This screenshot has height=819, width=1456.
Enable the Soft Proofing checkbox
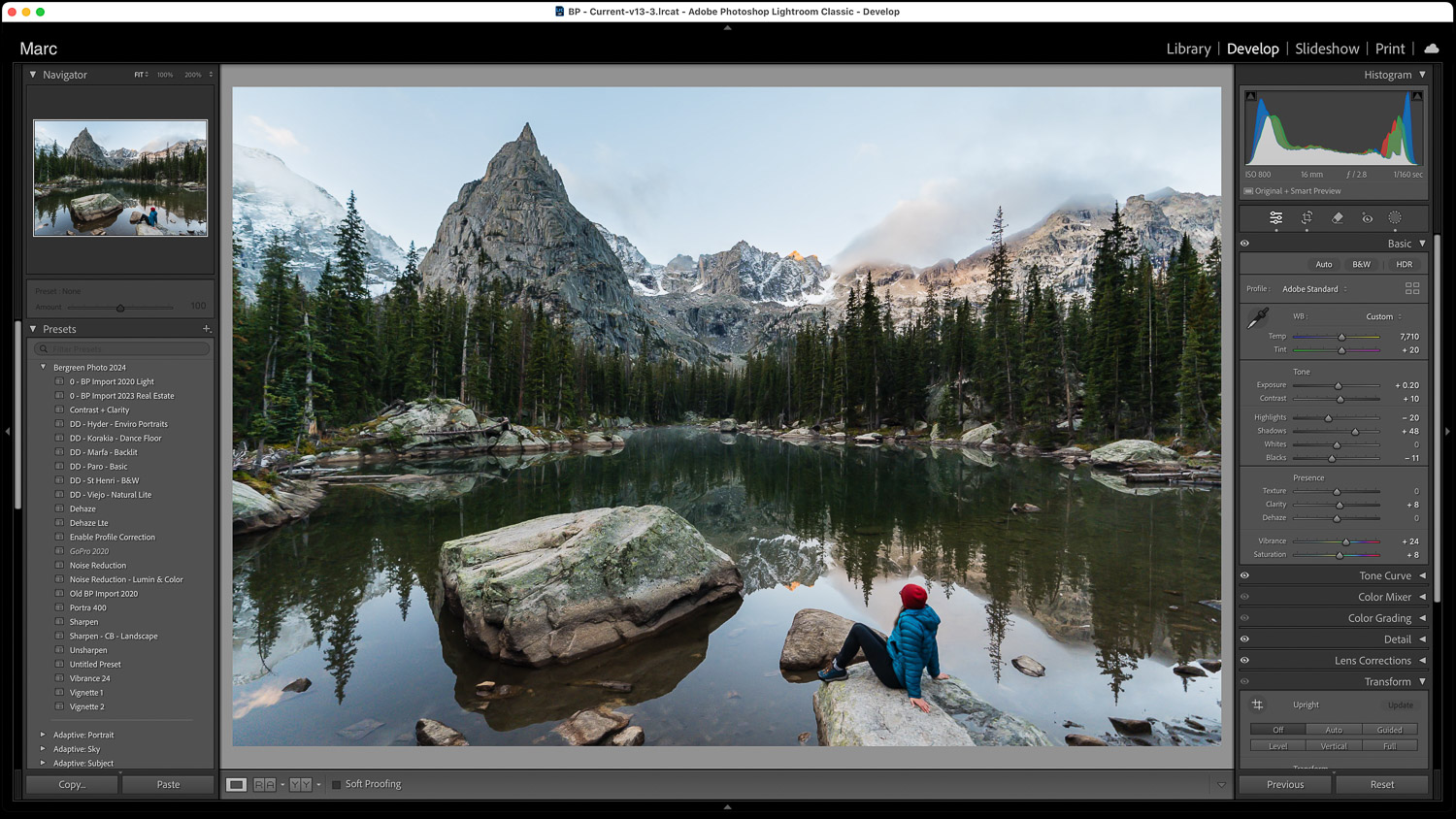337,784
